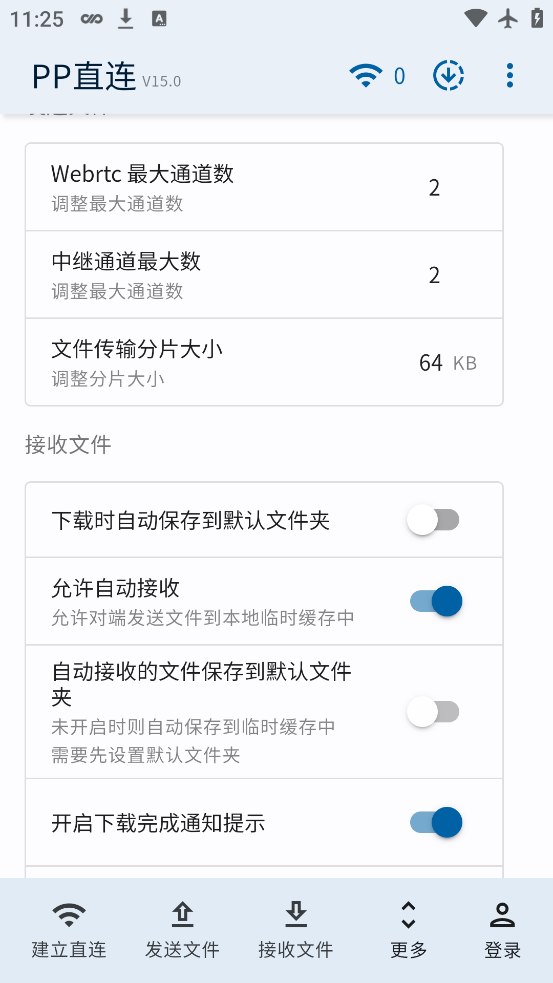Tap the PP直连 app title

point(84,76)
